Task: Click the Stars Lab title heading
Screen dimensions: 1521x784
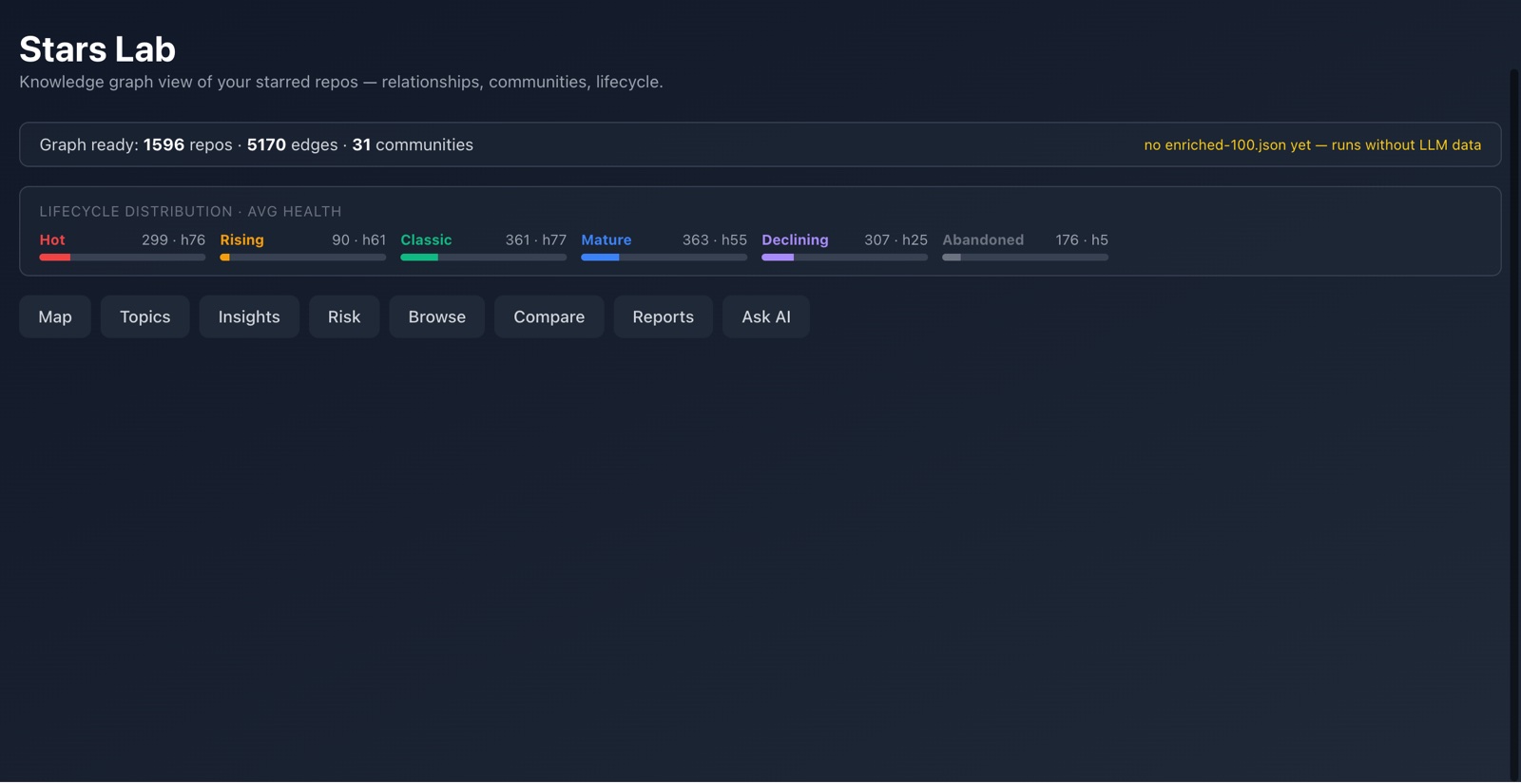Action: (97, 48)
